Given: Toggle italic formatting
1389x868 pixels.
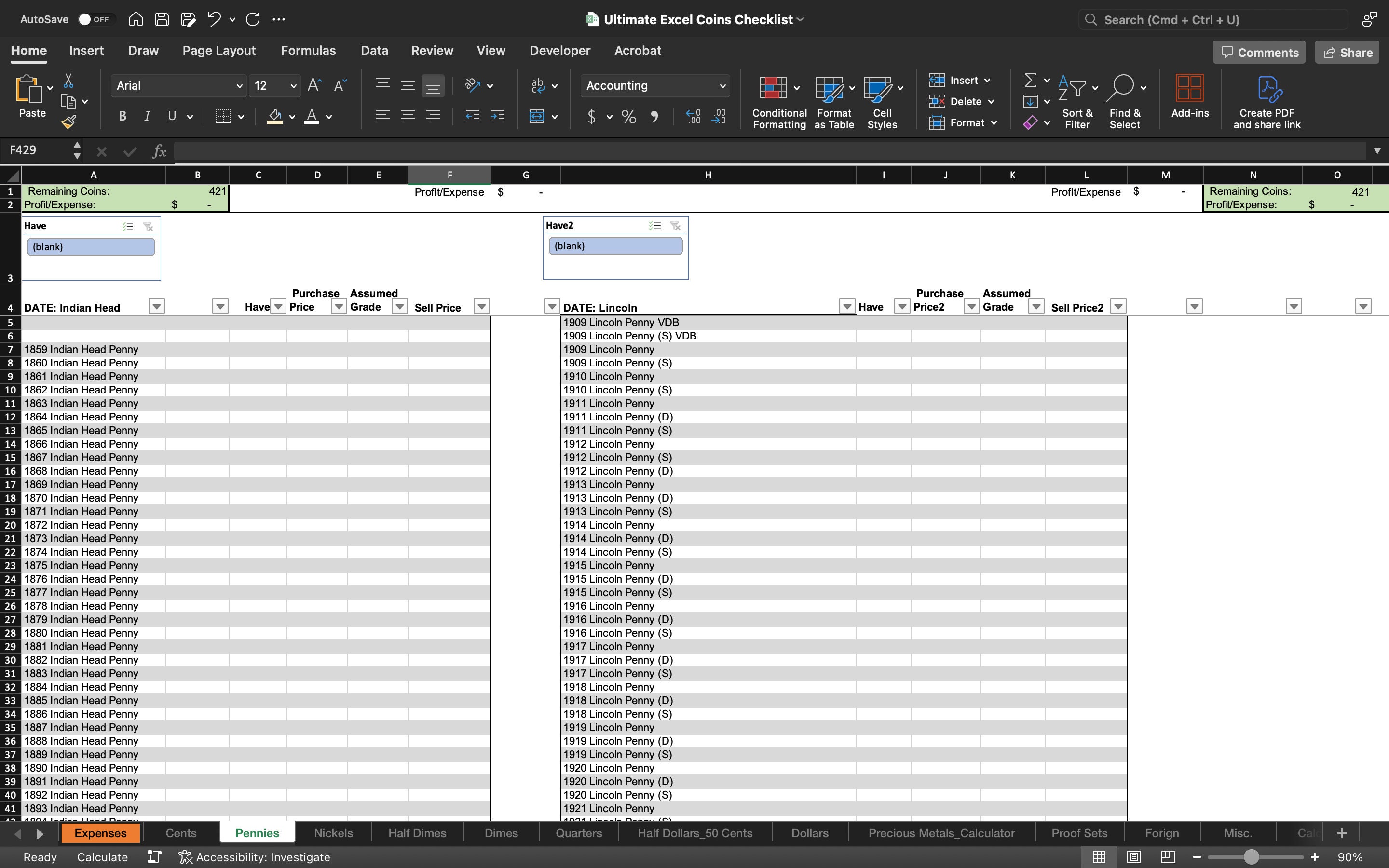Looking at the screenshot, I should (x=146, y=116).
